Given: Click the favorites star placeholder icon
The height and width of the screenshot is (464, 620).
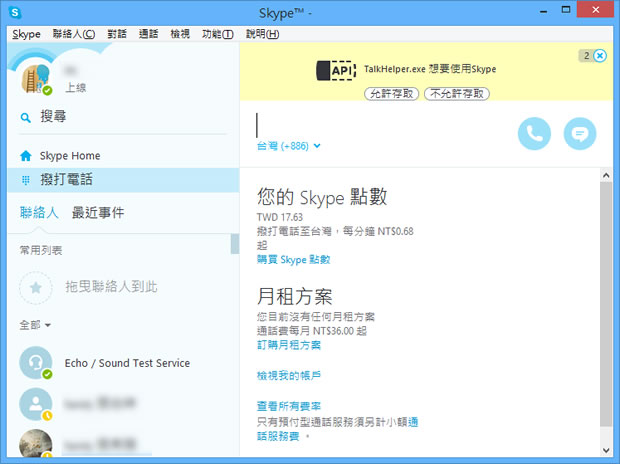Looking at the screenshot, I should coord(36,288).
